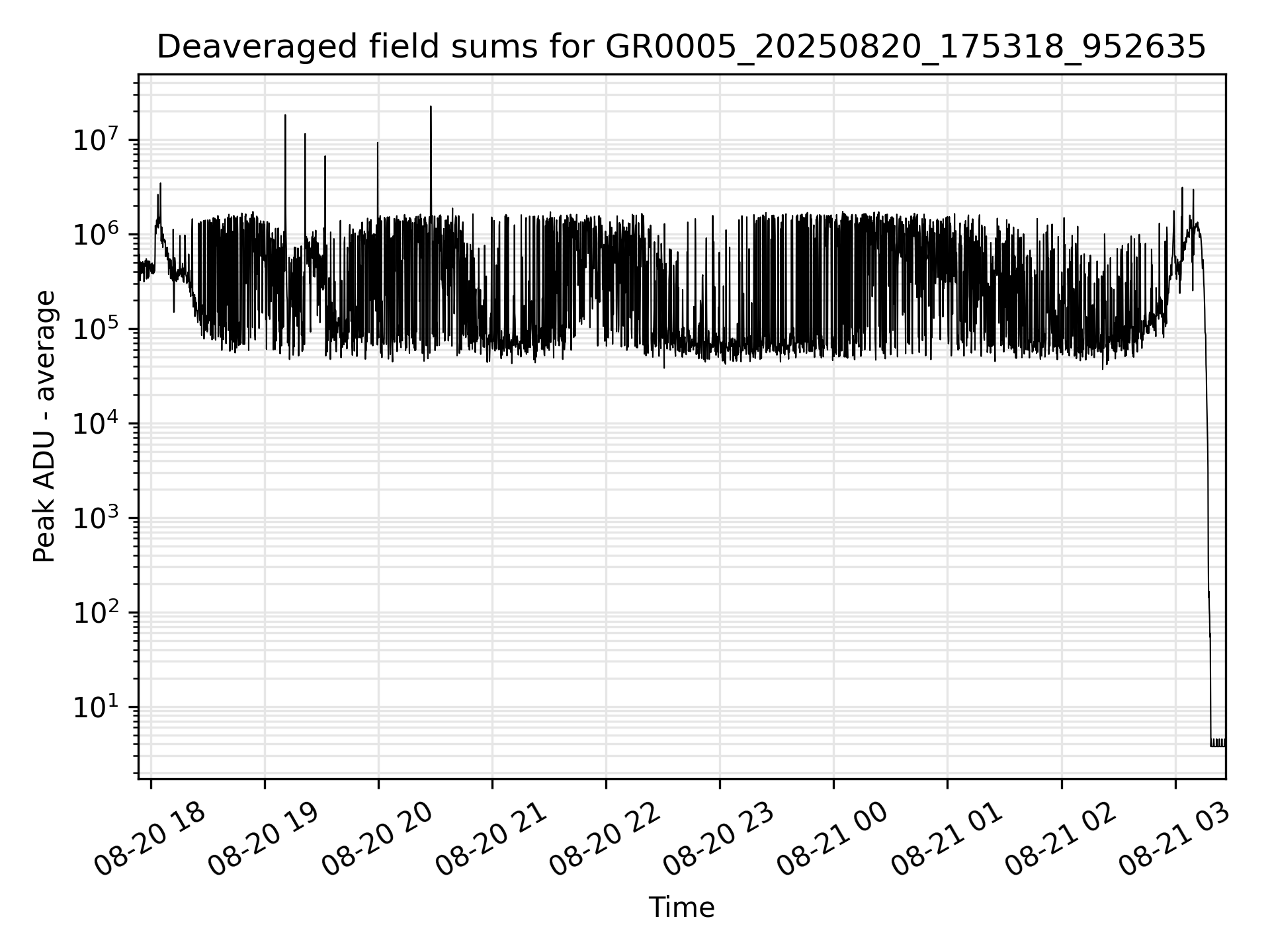The height and width of the screenshot is (952, 1270).
Task: Click the x tick label '08-20 22'
Action: point(605,840)
